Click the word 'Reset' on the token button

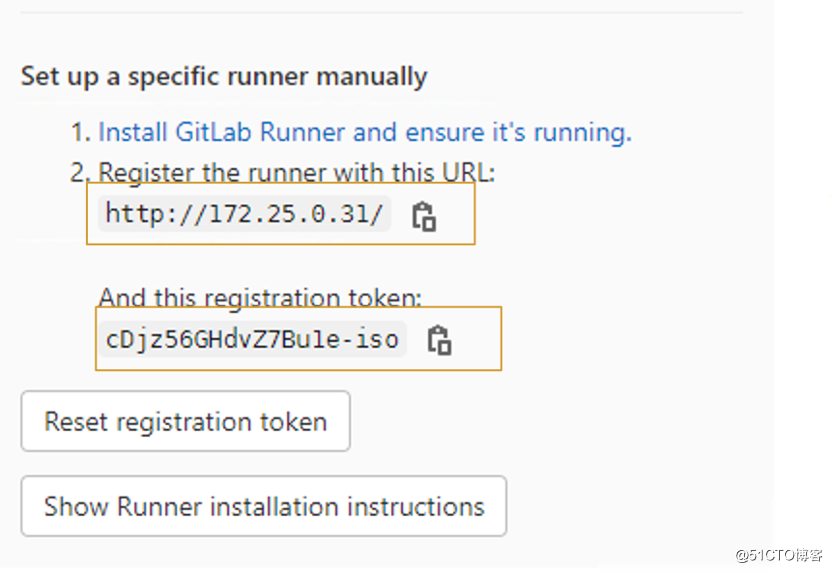click(x=76, y=422)
